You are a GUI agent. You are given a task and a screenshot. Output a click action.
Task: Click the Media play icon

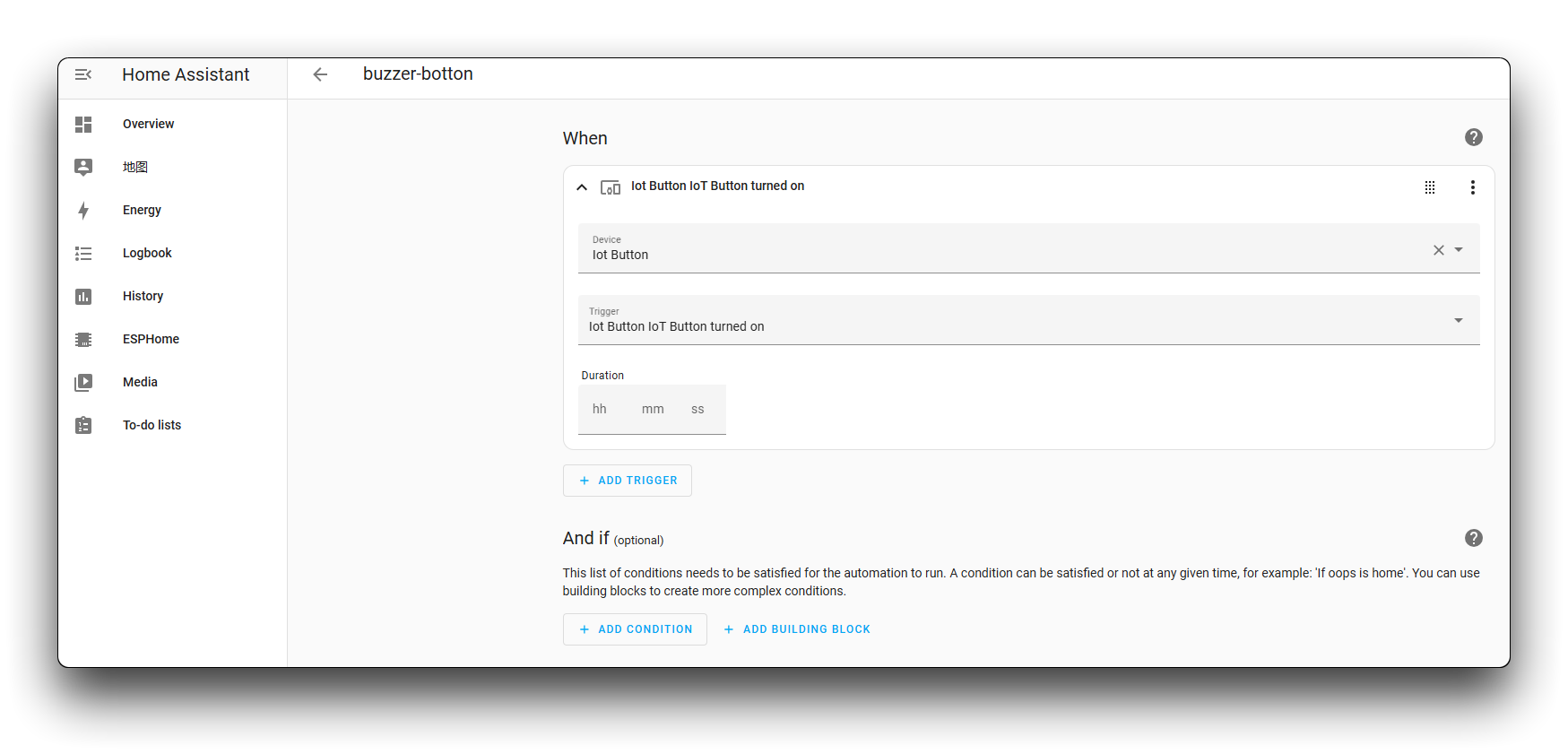point(83,383)
